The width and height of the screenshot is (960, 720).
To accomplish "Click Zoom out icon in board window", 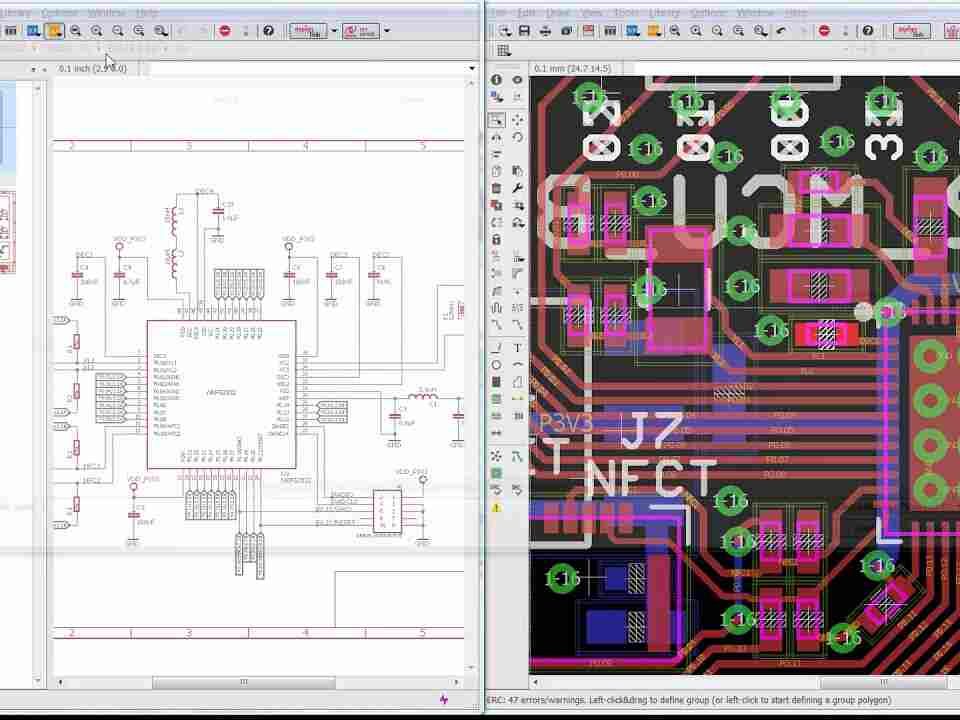I will coord(717,31).
